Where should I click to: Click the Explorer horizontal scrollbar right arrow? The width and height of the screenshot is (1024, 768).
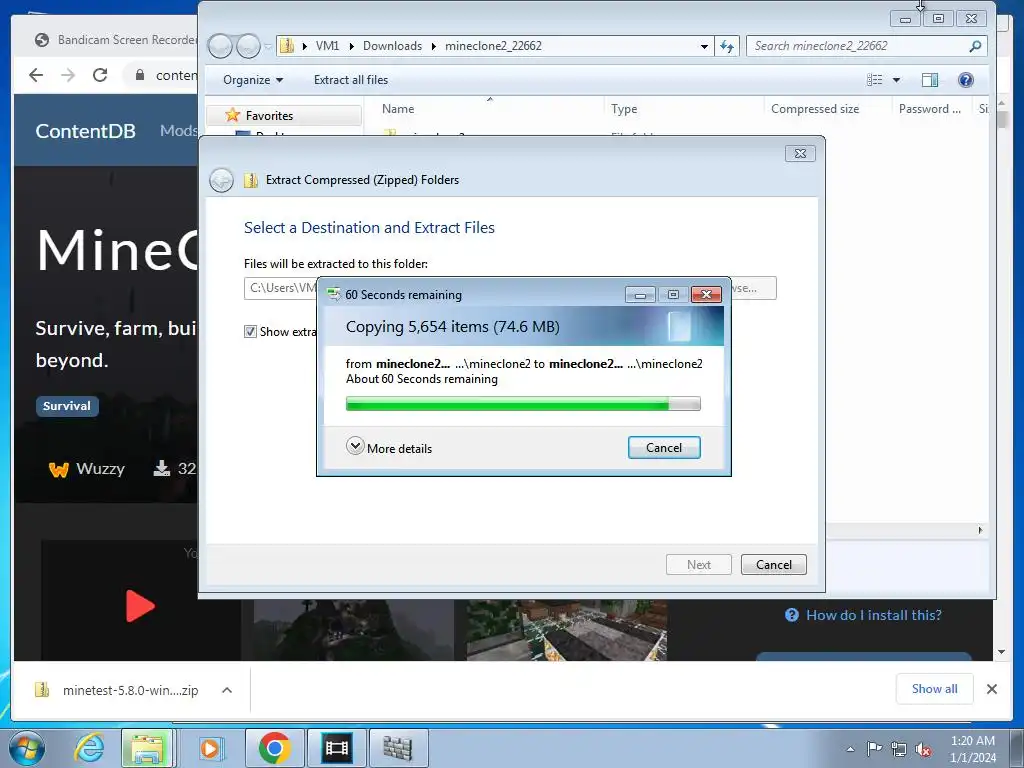[x=980, y=530]
